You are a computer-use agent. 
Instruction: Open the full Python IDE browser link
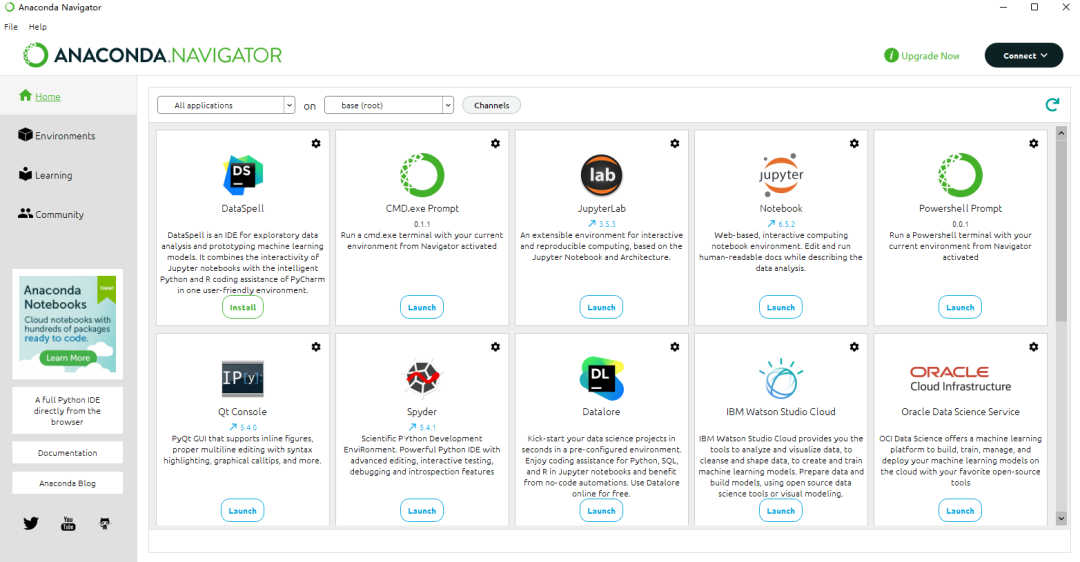(x=68, y=410)
